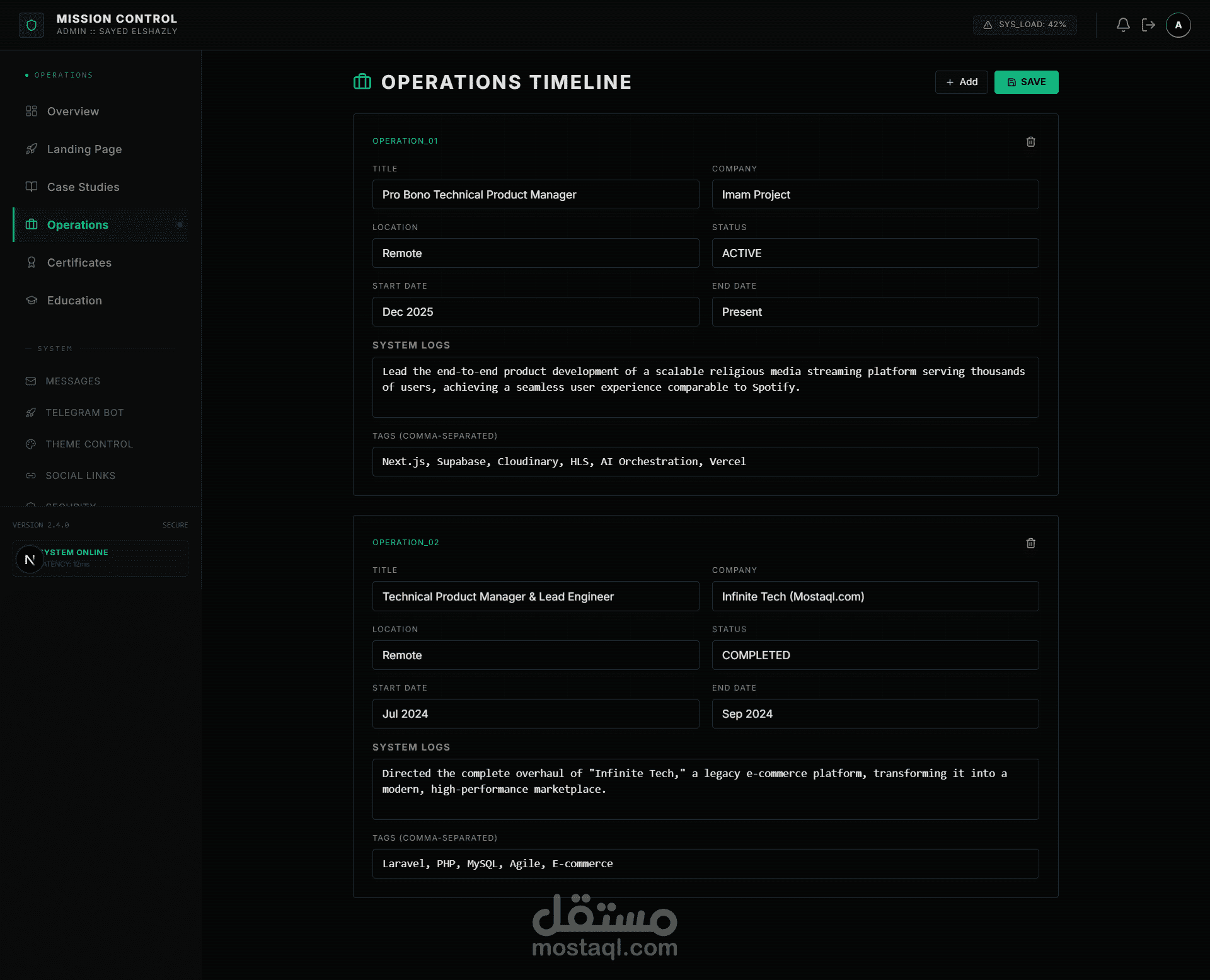Click the Mission Control shield logo
The height and width of the screenshot is (980, 1210).
(32, 25)
